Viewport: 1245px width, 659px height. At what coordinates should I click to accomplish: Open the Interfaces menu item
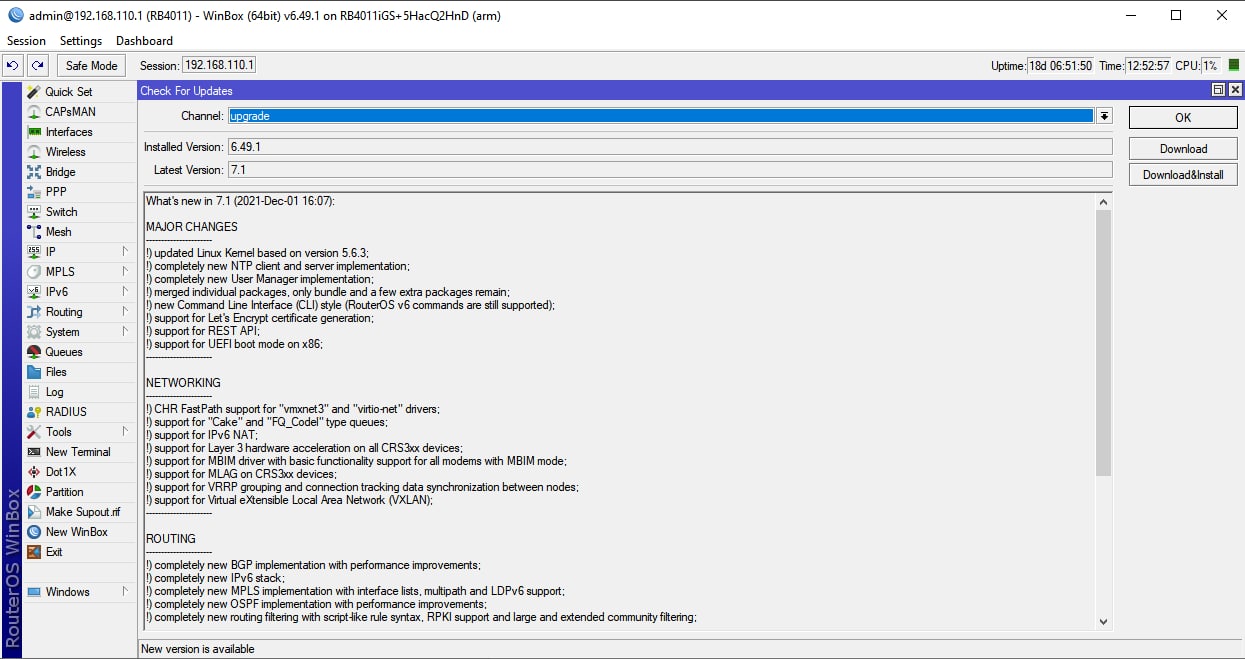80,132
